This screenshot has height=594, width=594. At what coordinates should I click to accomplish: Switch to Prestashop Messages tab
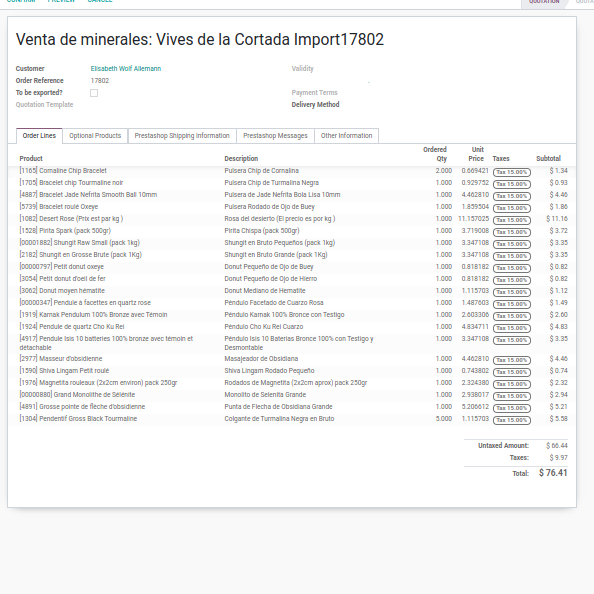[x=275, y=136]
